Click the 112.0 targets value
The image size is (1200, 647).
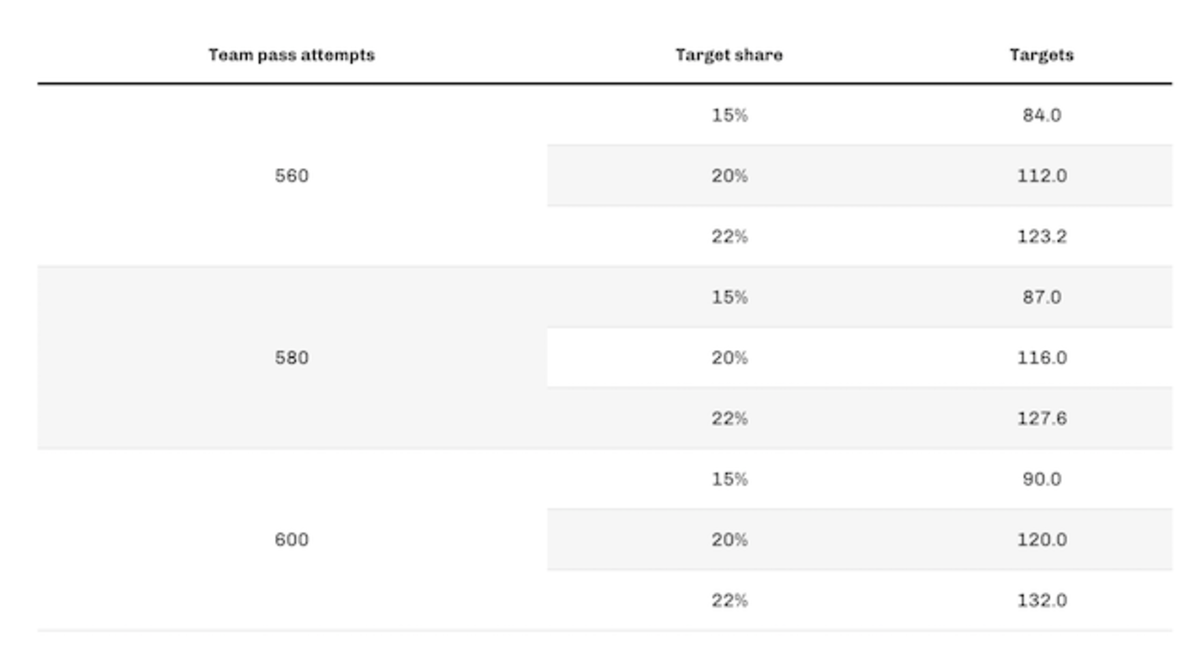(1041, 176)
